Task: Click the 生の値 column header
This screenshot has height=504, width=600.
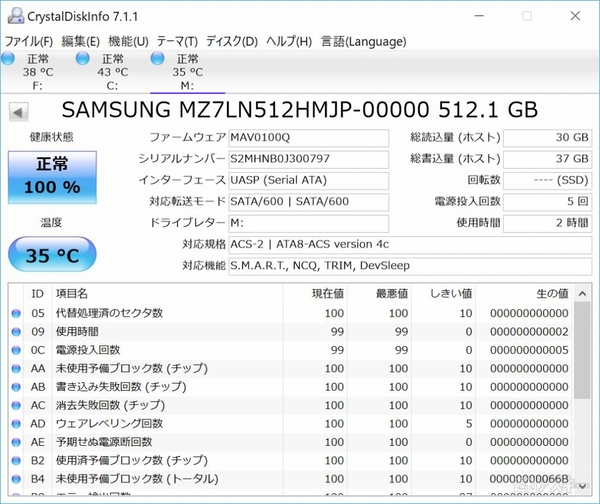Action: (553, 294)
